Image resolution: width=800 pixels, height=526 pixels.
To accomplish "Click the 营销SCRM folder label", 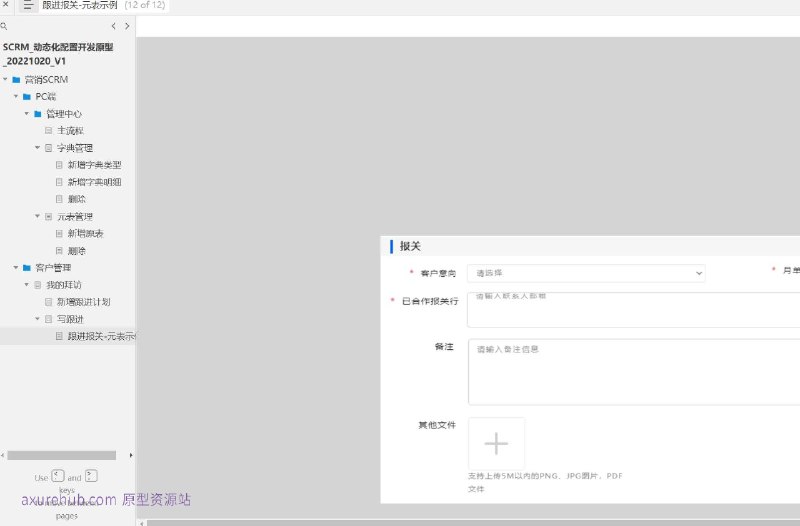I will [46, 80].
